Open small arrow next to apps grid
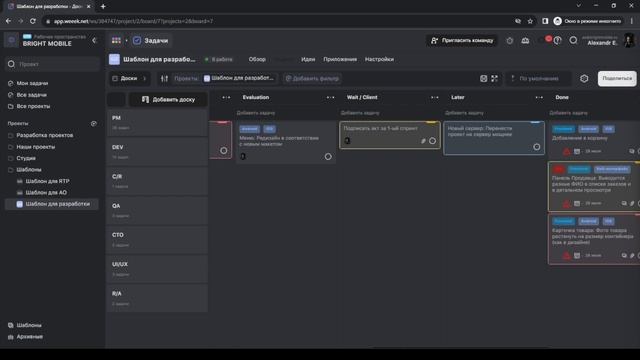Viewport: 640px width, 360px height. click(126, 40)
